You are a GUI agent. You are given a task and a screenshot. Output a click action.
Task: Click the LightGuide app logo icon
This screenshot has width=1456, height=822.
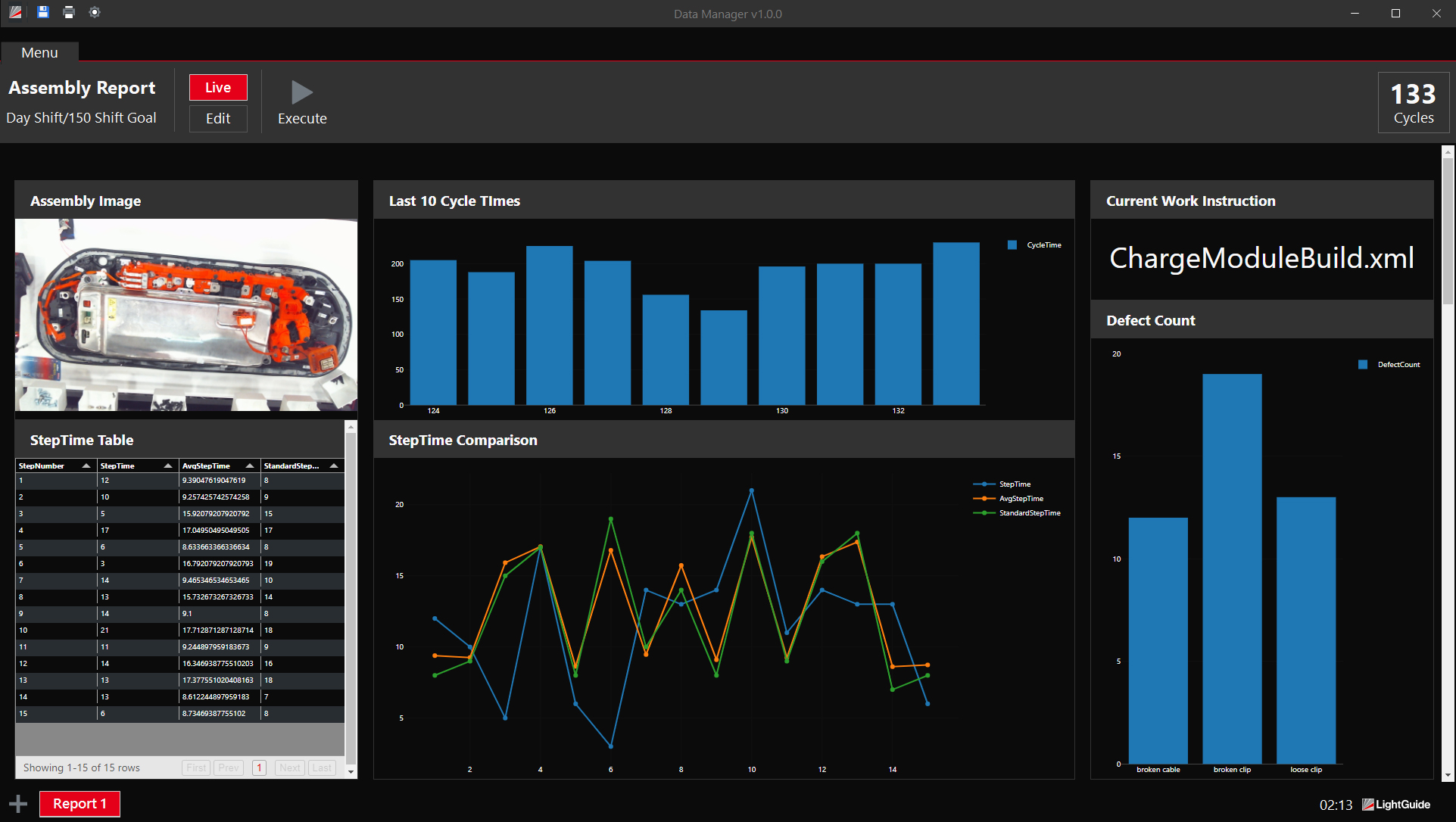coord(15,12)
